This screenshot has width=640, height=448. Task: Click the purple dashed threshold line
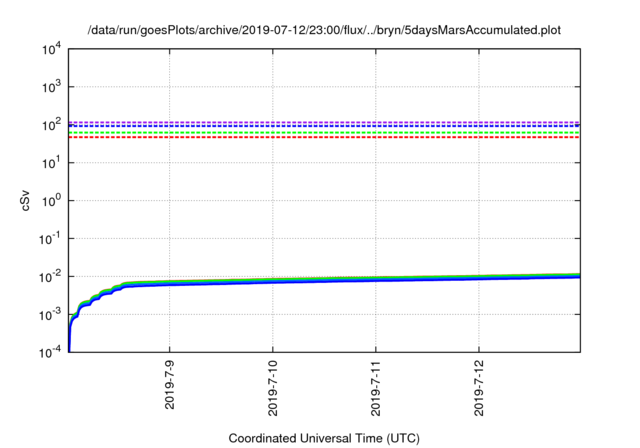[324, 122]
